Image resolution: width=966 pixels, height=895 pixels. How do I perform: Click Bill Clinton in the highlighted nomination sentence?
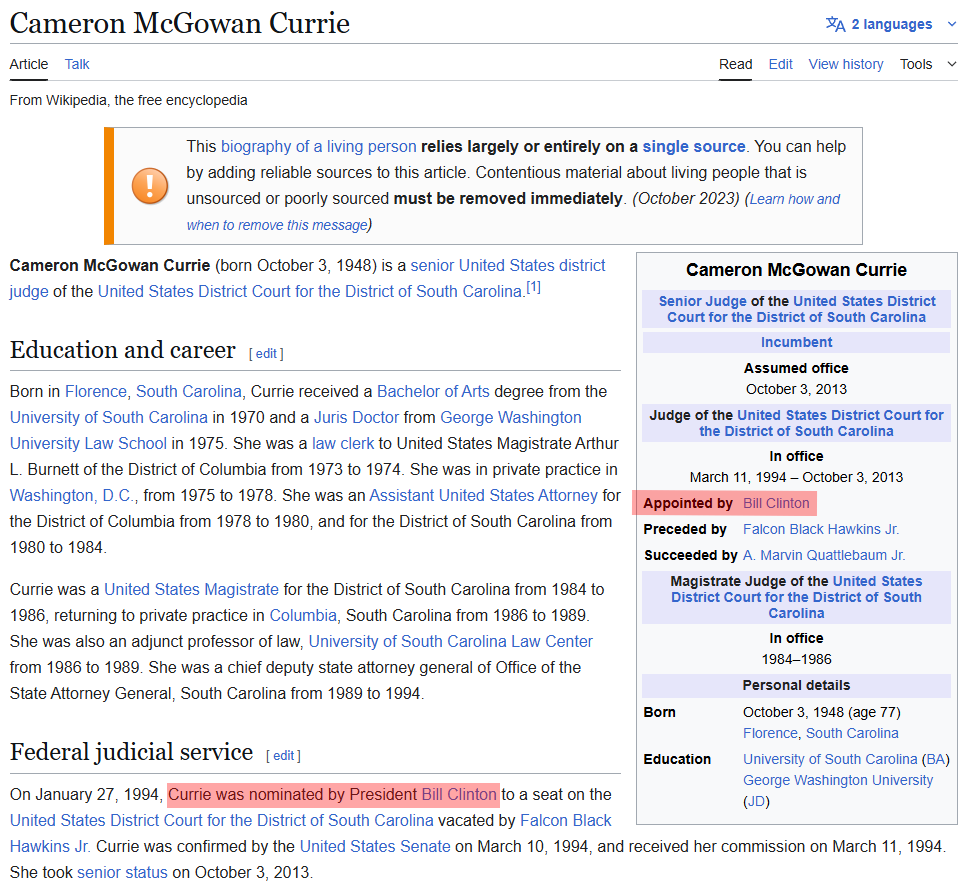(x=459, y=795)
